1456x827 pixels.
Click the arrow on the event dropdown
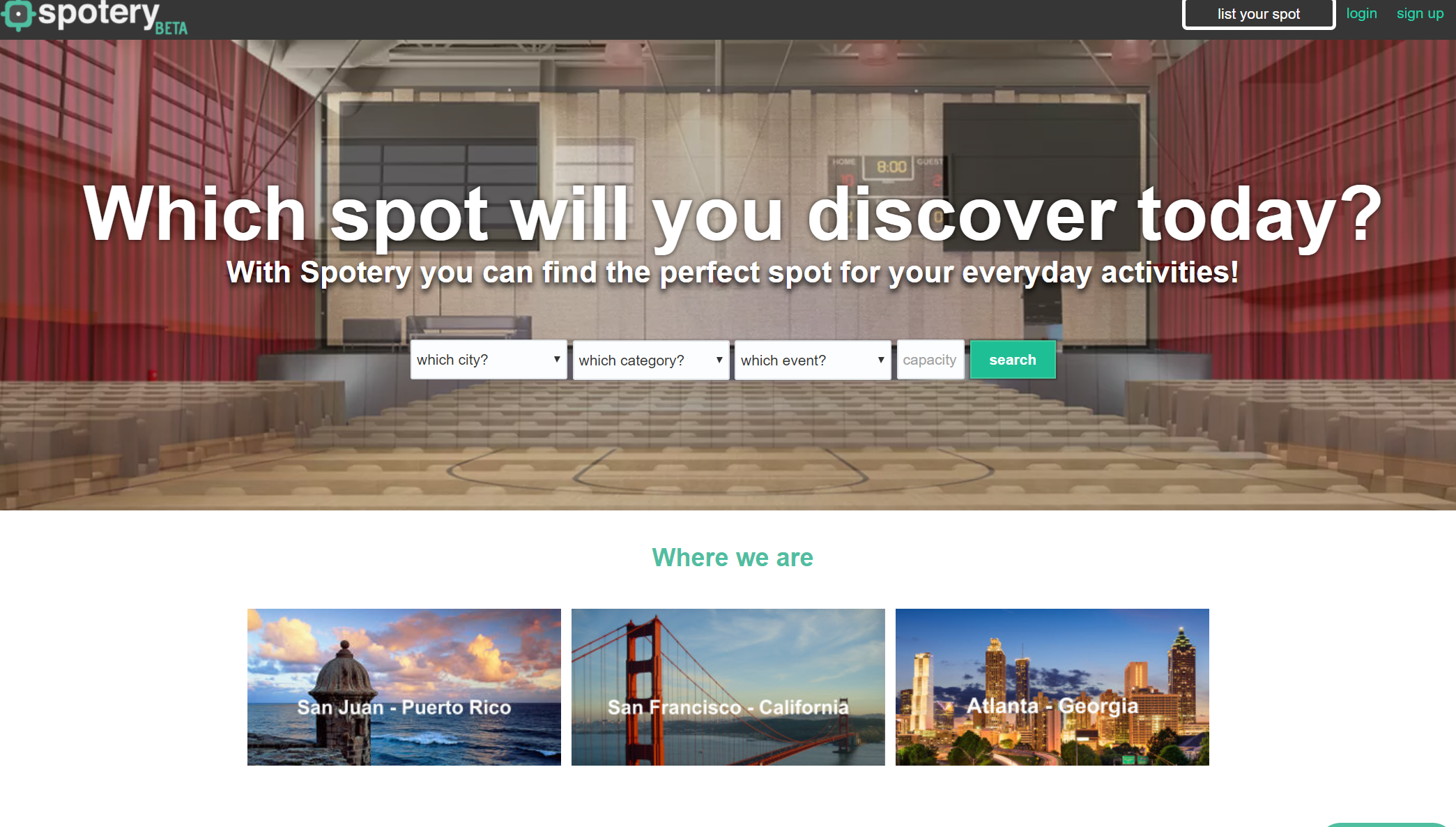pos(881,360)
